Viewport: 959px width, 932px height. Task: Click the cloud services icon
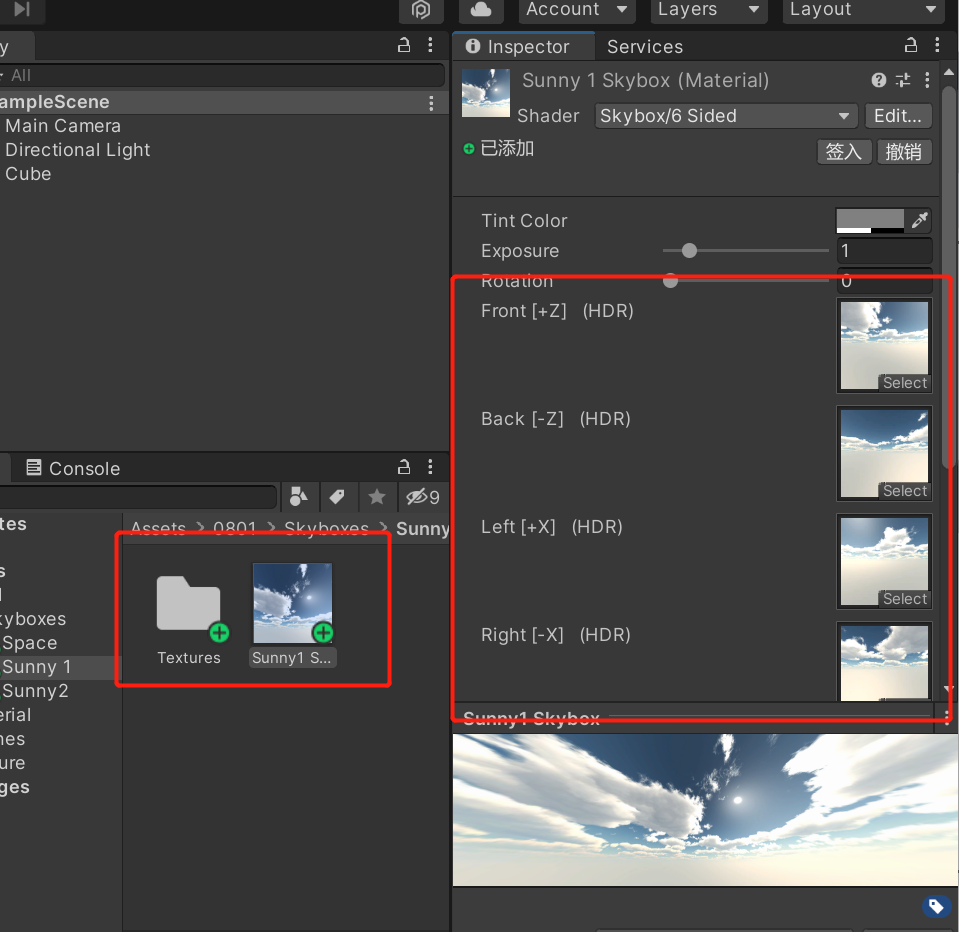tap(481, 10)
